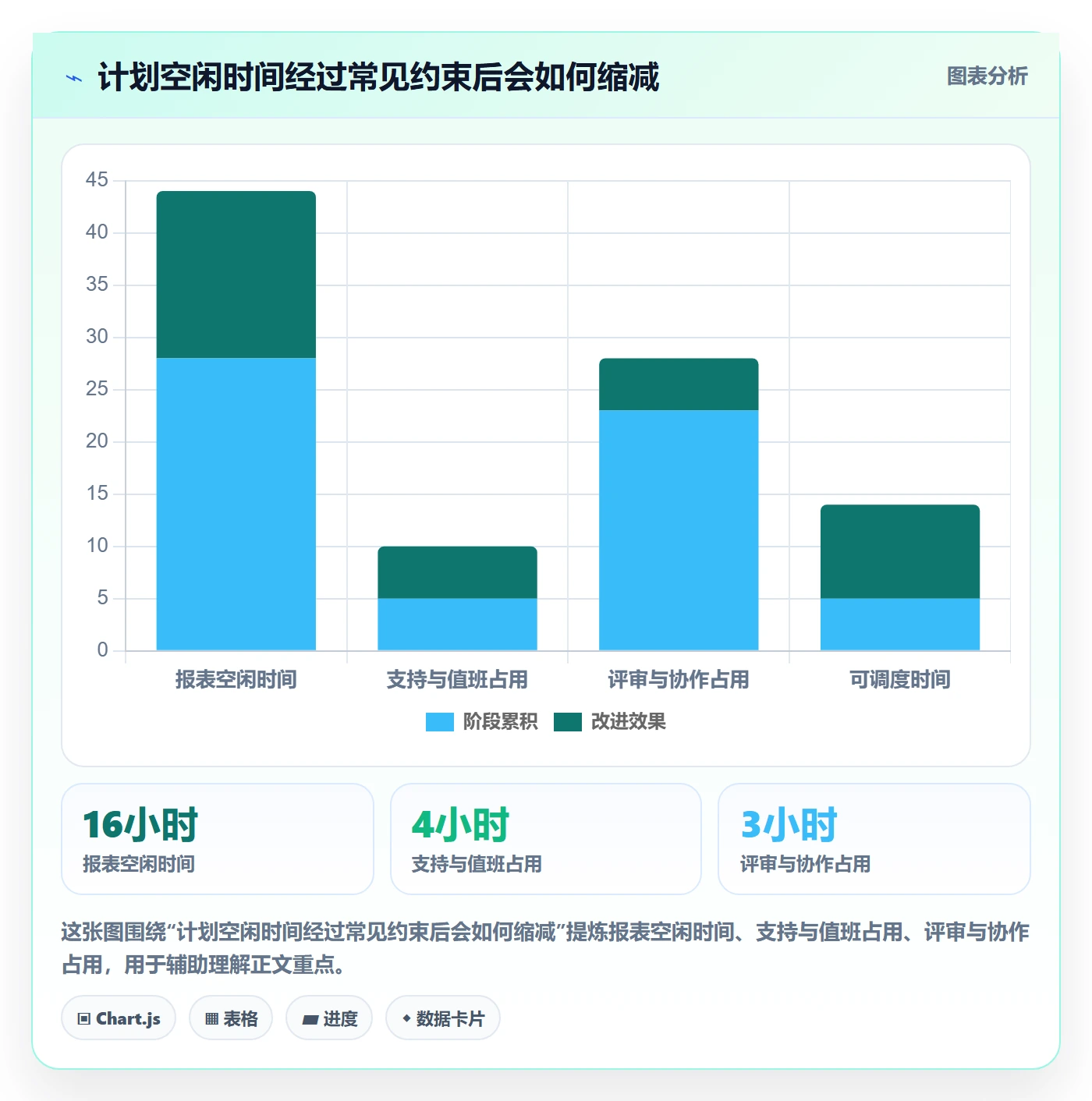1092x1101 pixels.
Task: Open the 4小时 支持与值班占用 data card
Action: click(x=546, y=839)
